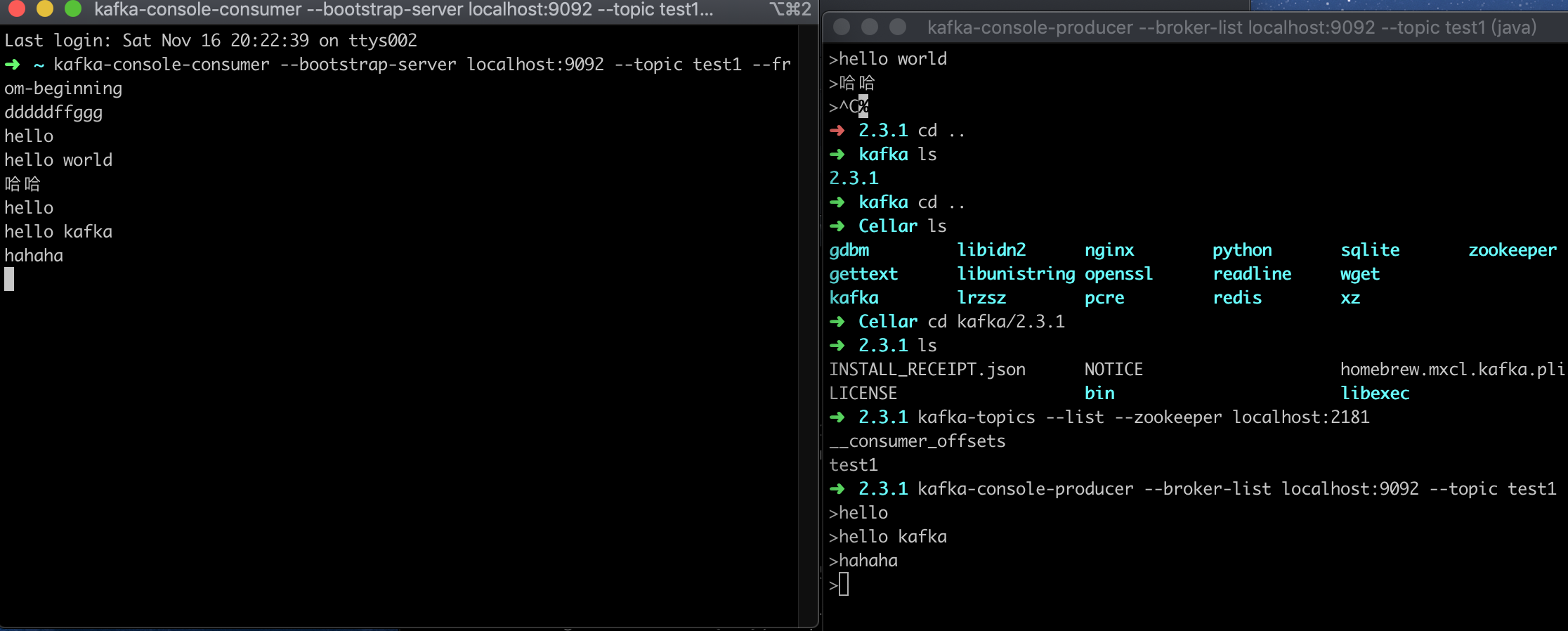
Task: Close the kafka-console-consumer terminal window
Action: (x=16, y=8)
